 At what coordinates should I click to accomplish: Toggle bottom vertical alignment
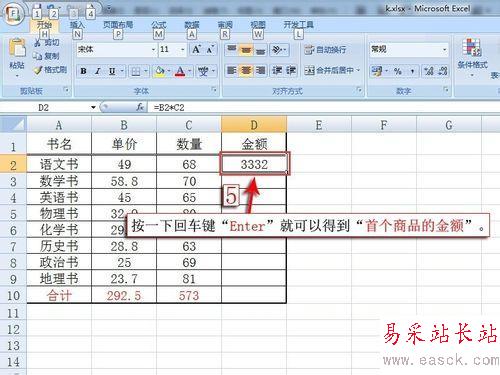tap(260, 50)
